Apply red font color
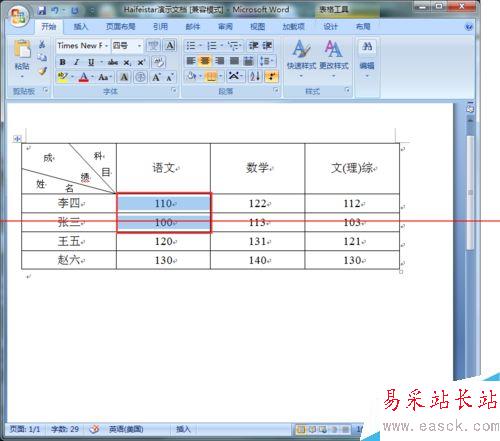This screenshot has height=441, width=500. 83,77
